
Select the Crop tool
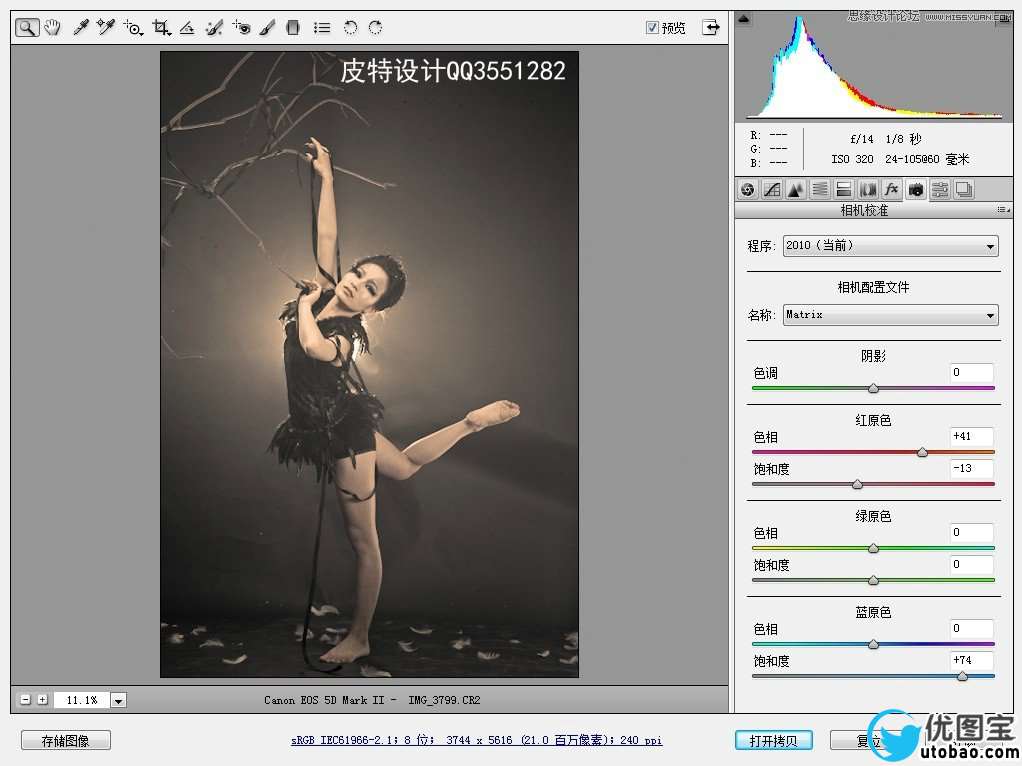point(162,27)
